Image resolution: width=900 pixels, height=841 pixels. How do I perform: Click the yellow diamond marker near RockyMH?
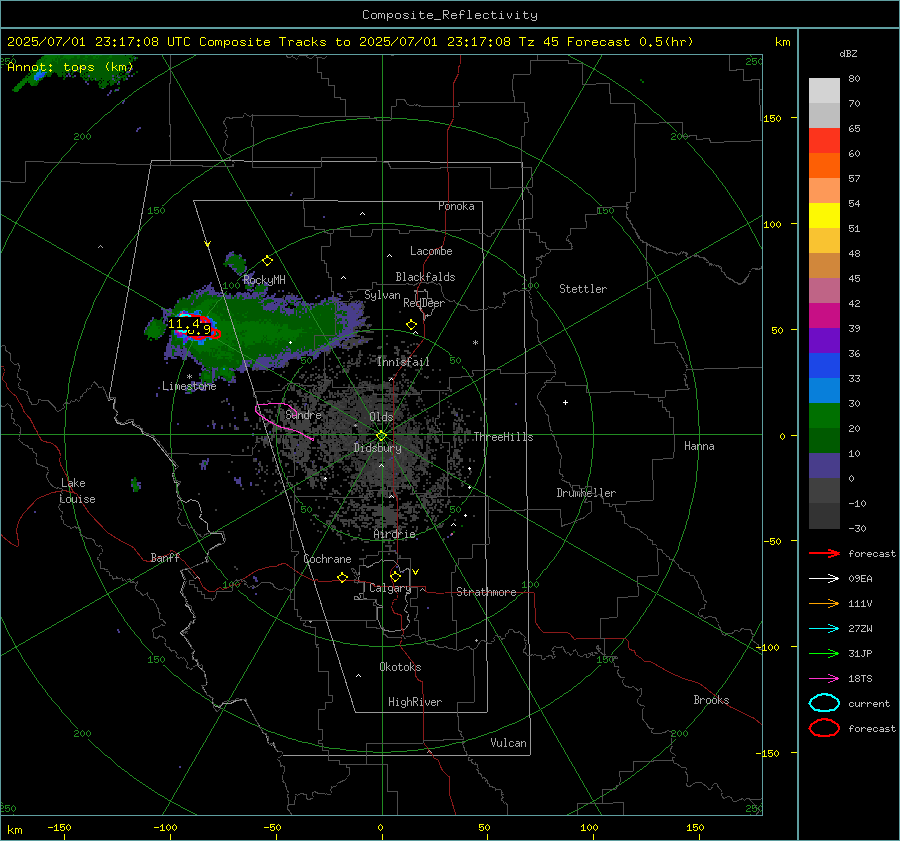click(x=267, y=261)
